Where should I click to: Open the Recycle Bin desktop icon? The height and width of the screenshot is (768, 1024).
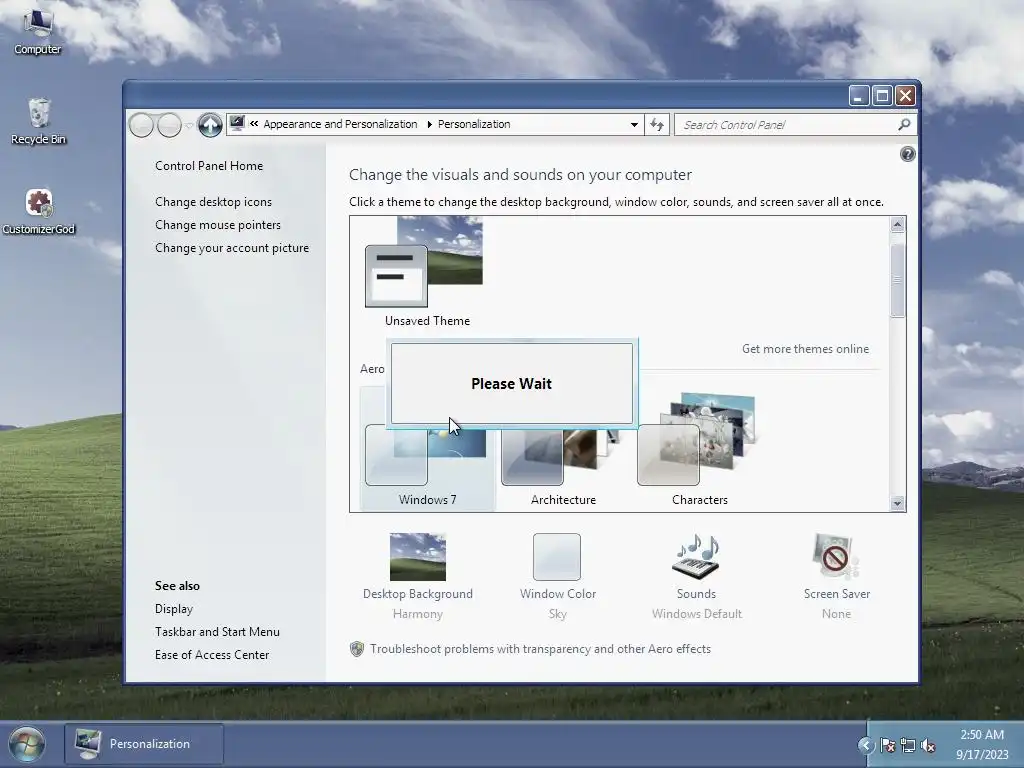pyautogui.click(x=39, y=121)
